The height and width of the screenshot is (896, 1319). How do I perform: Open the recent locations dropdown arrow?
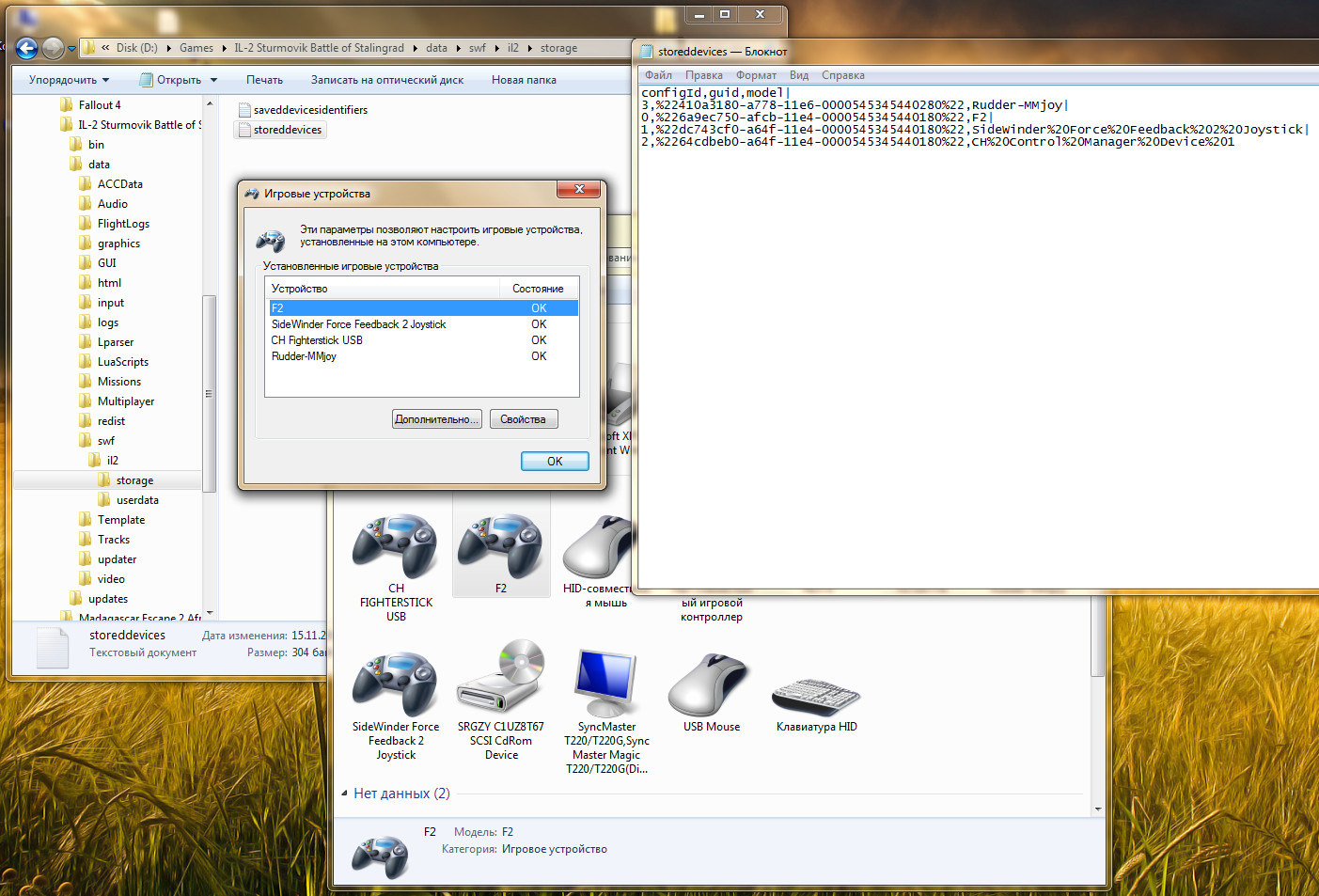point(71,49)
